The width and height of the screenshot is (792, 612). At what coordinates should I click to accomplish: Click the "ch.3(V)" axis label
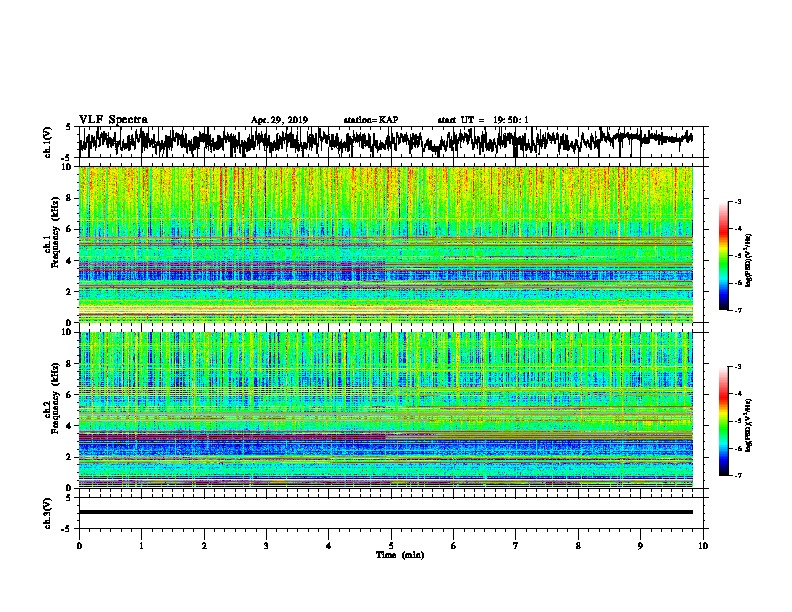coord(48,514)
